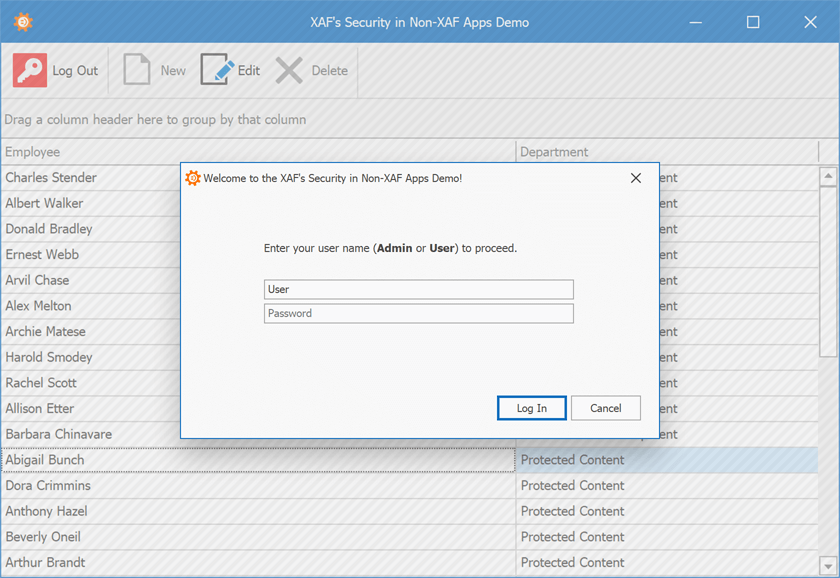840x578 pixels.
Task: Close the welcome login dialog
Action: coord(636,177)
